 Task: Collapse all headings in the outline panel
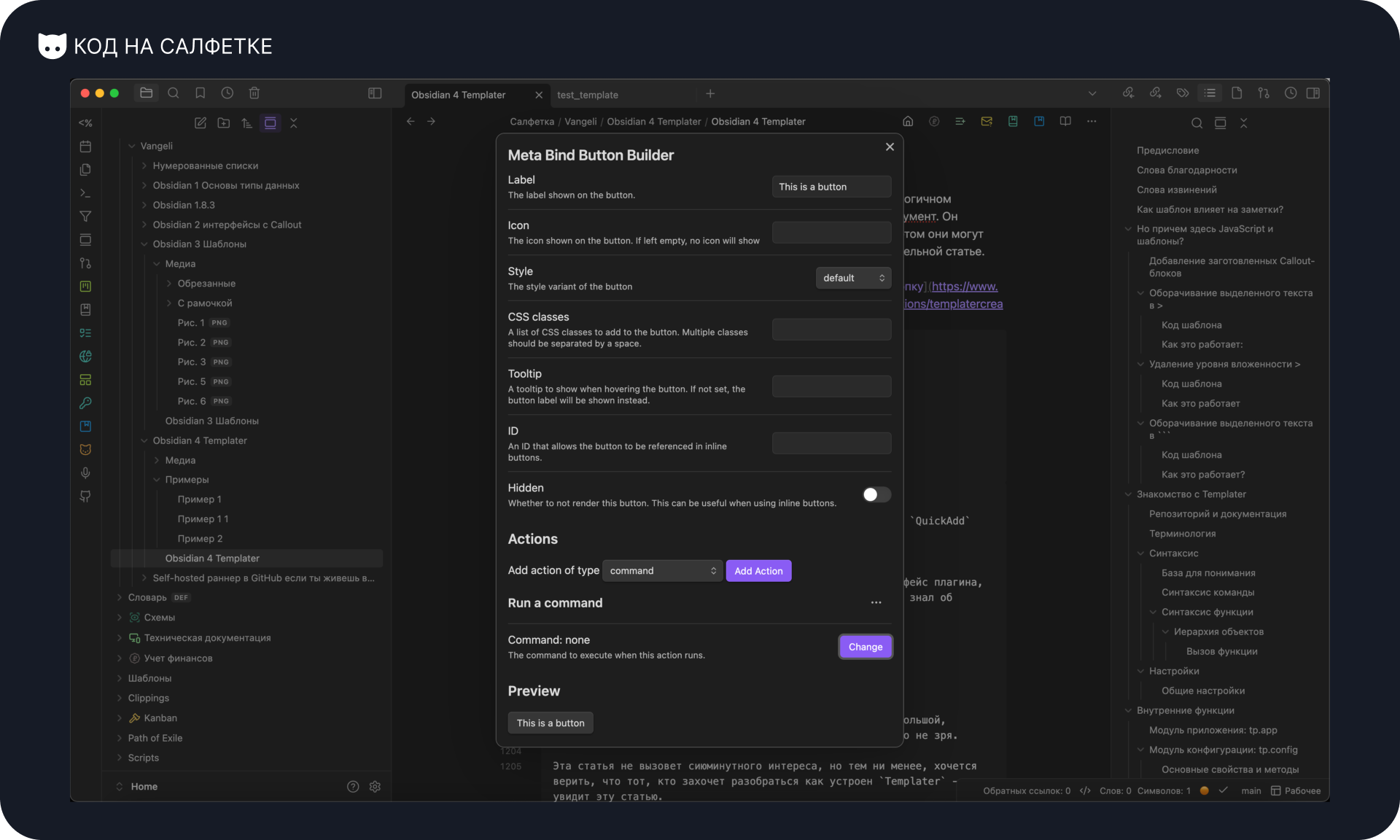[x=1244, y=123]
